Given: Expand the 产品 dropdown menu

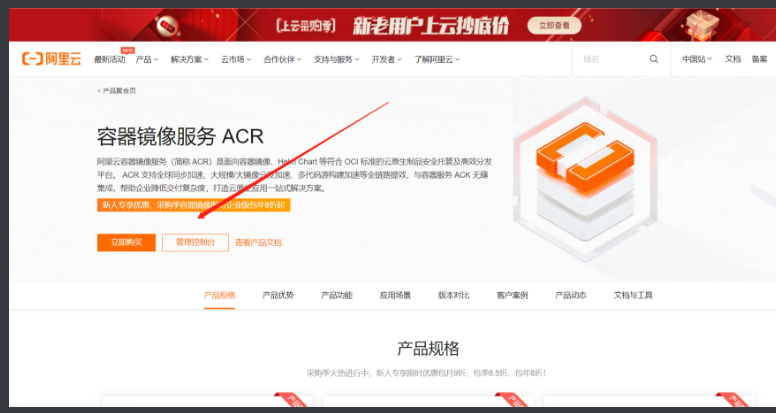Looking at the screenshot, I should [x=146, y=59].
